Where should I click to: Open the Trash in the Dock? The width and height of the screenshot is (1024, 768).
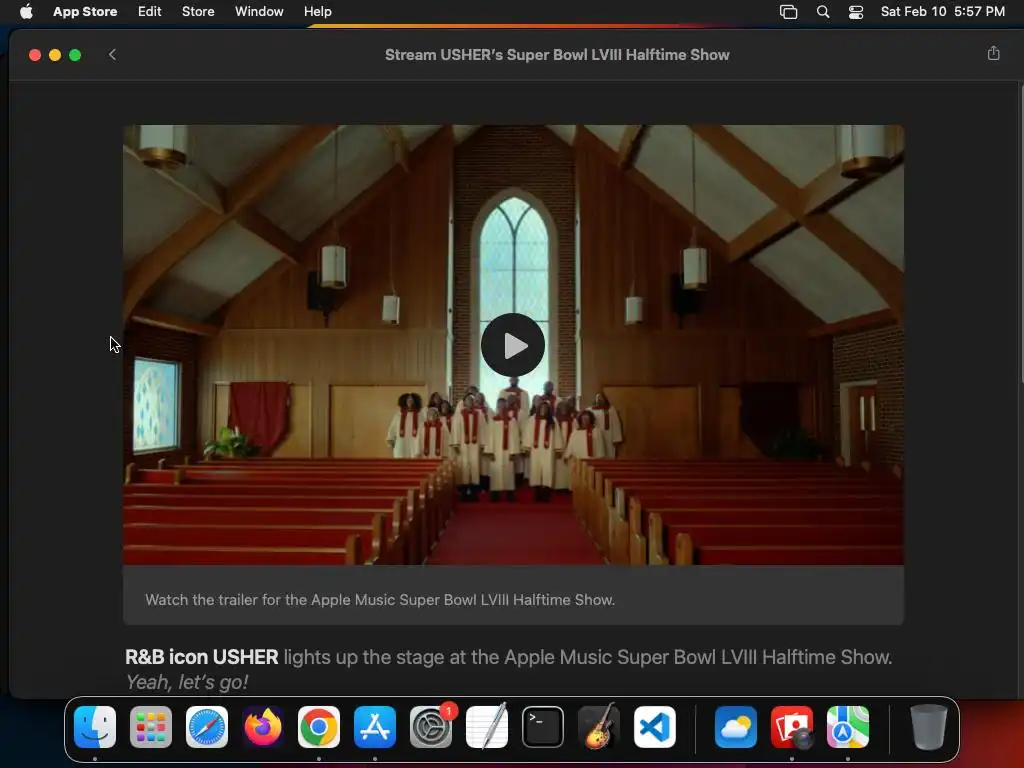(929, 727)
